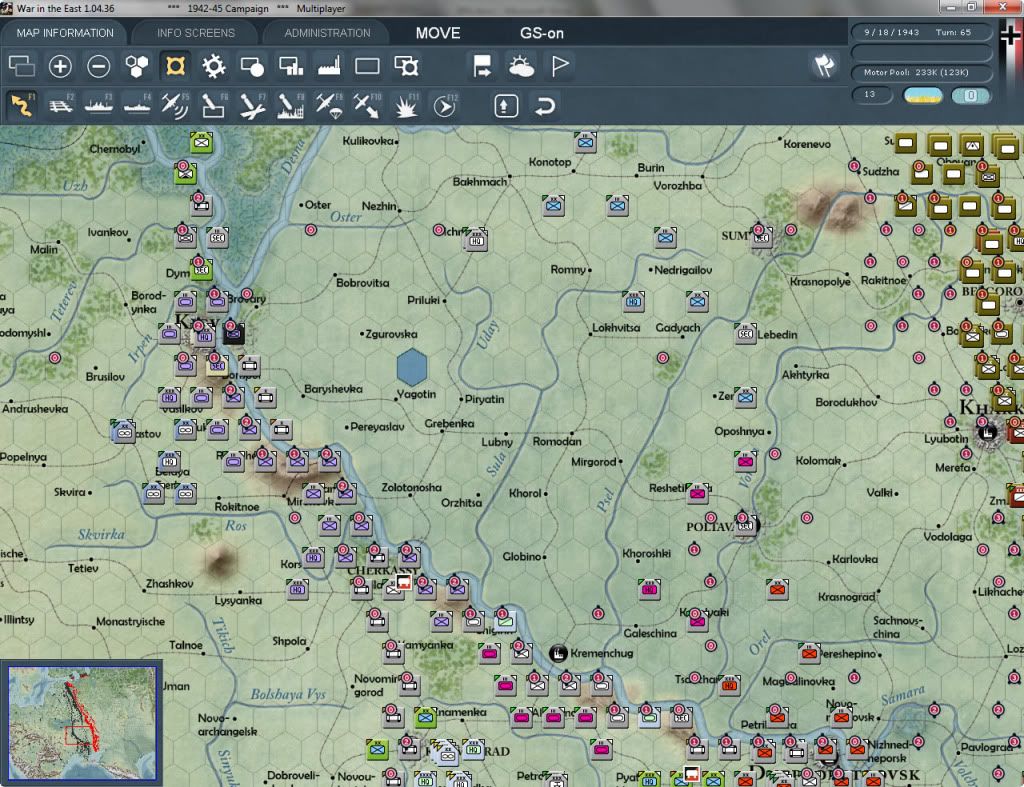This screenshot has height=787, width=1024.
Task: Click the German cross side flag
Action: tap(1010, 35)
